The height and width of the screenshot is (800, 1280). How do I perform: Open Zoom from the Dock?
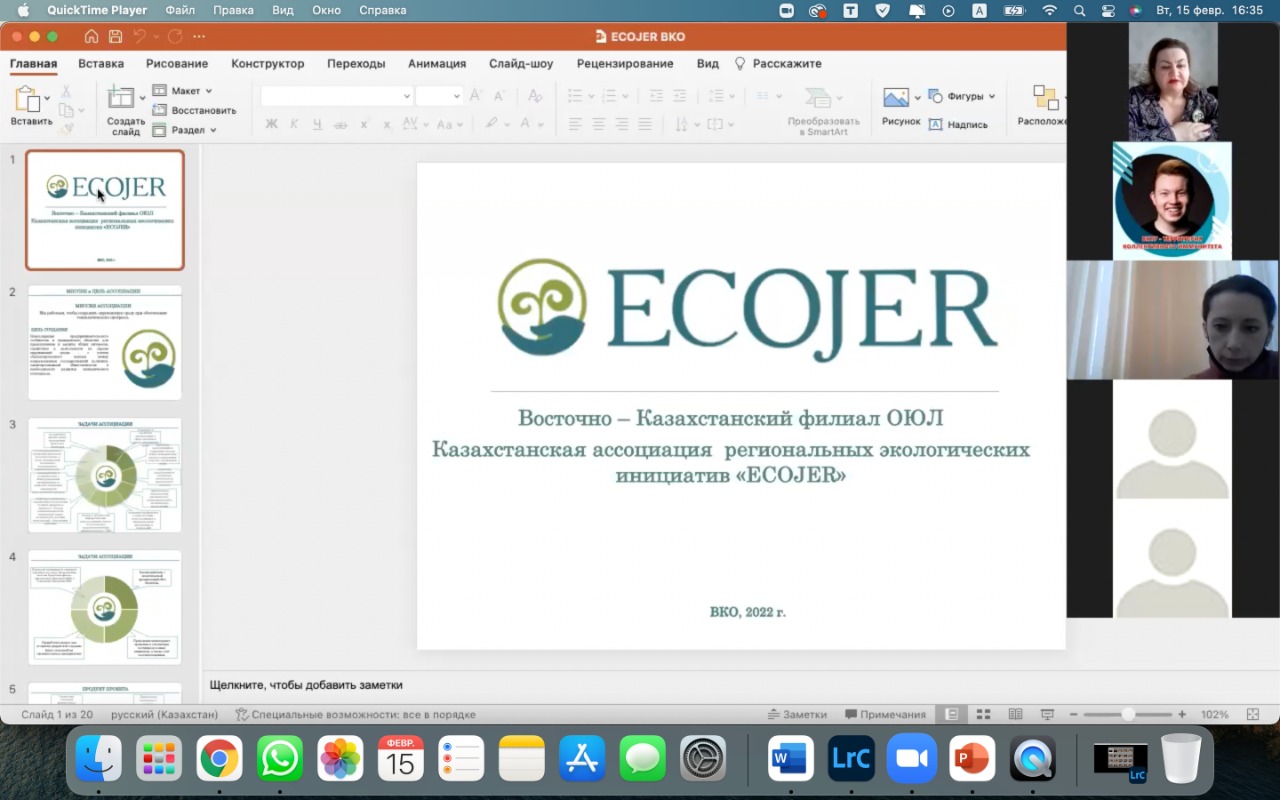(911, 760)
